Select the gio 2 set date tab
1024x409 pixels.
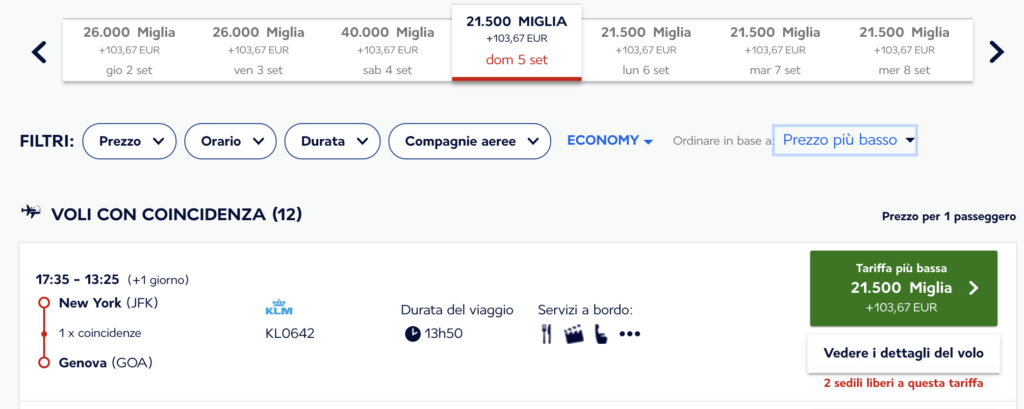[x=129, y=51]
